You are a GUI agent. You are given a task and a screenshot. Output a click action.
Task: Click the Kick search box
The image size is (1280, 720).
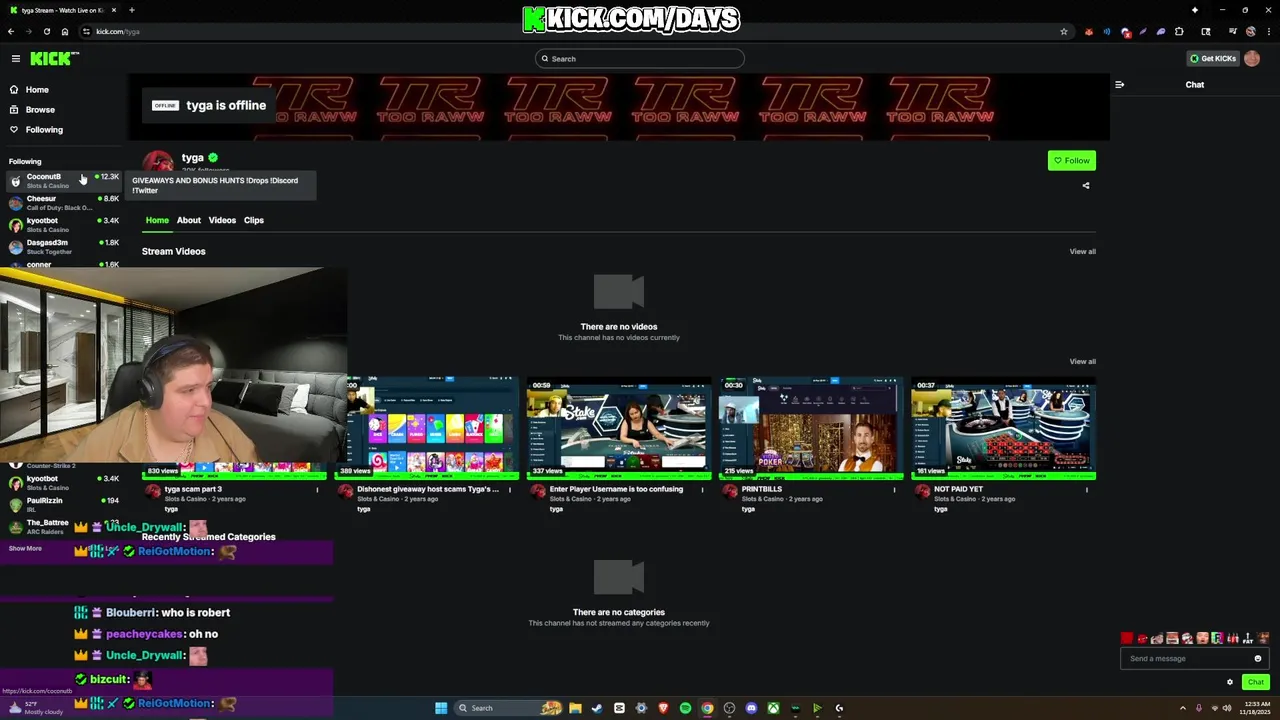coord(640,59)
